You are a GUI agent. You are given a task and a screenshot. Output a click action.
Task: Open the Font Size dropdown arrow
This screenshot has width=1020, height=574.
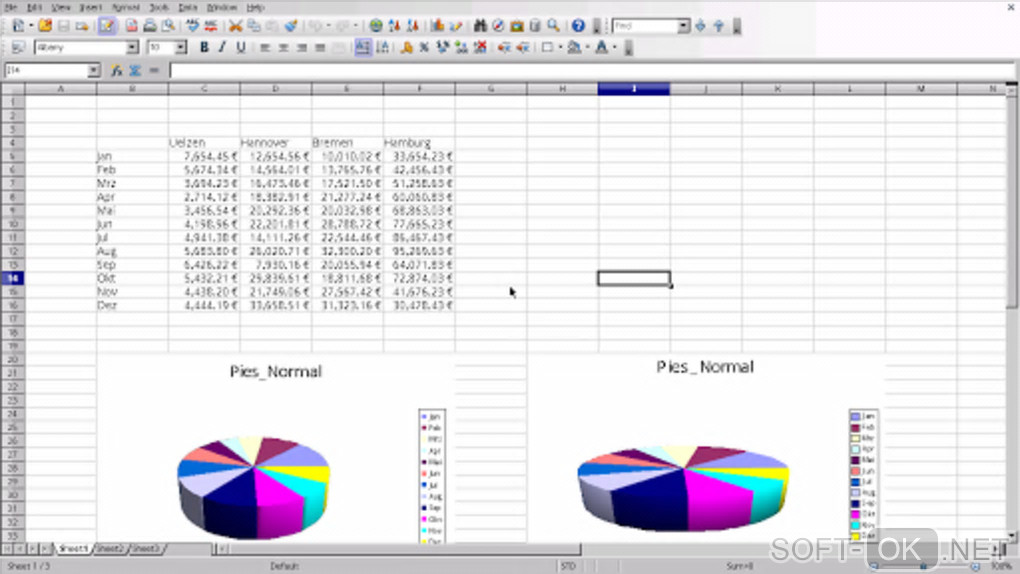pyautogui.click(x=181, y=48)
